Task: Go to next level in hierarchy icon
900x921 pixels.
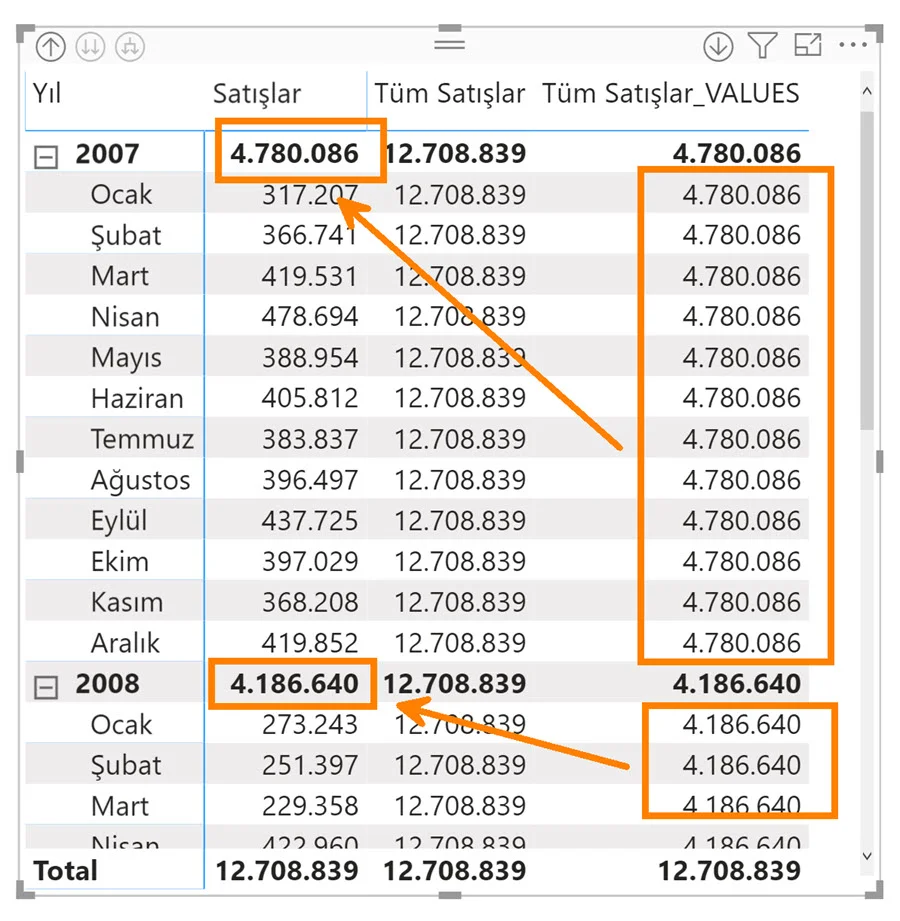Action: 90,46
